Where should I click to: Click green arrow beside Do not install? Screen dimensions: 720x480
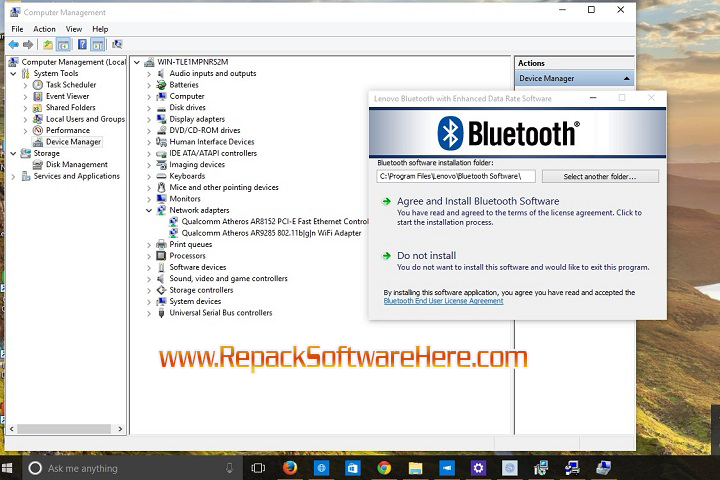tap(387, 256)
